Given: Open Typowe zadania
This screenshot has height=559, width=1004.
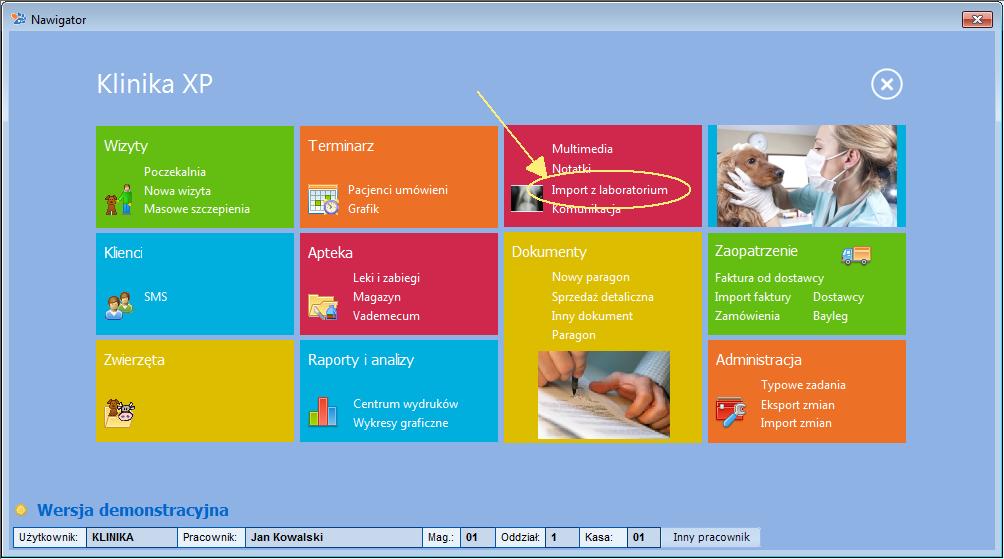Looking at the screenshot, I should [x=803, y=385].
